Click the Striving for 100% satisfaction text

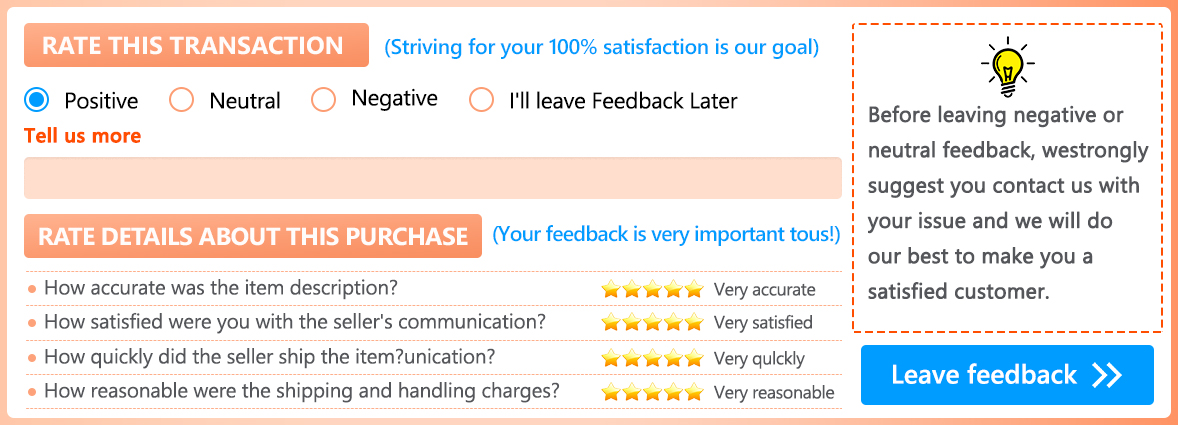pyautogui.click(x=601, y=47)
